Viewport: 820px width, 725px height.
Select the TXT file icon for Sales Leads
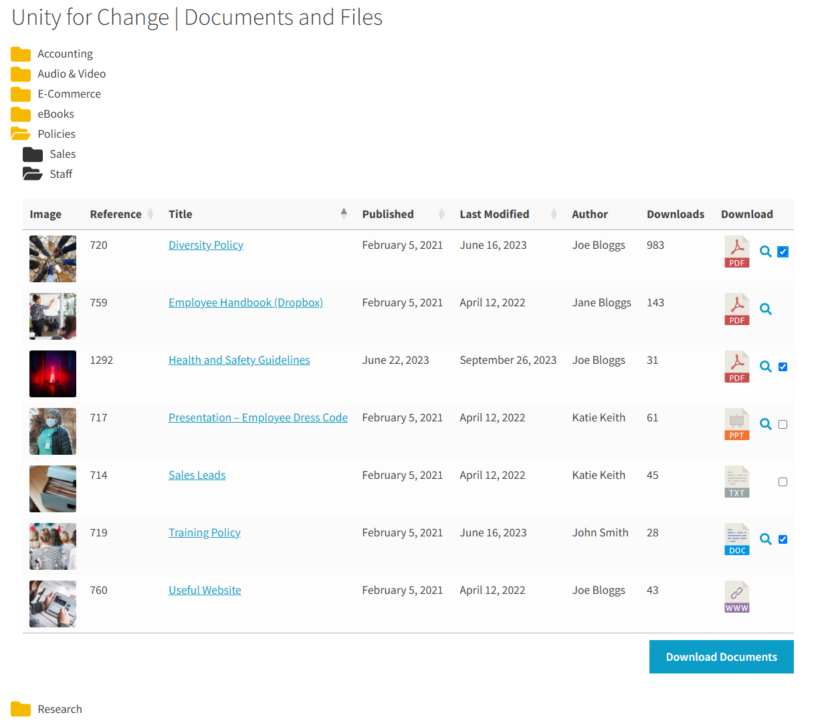[736, 481]
